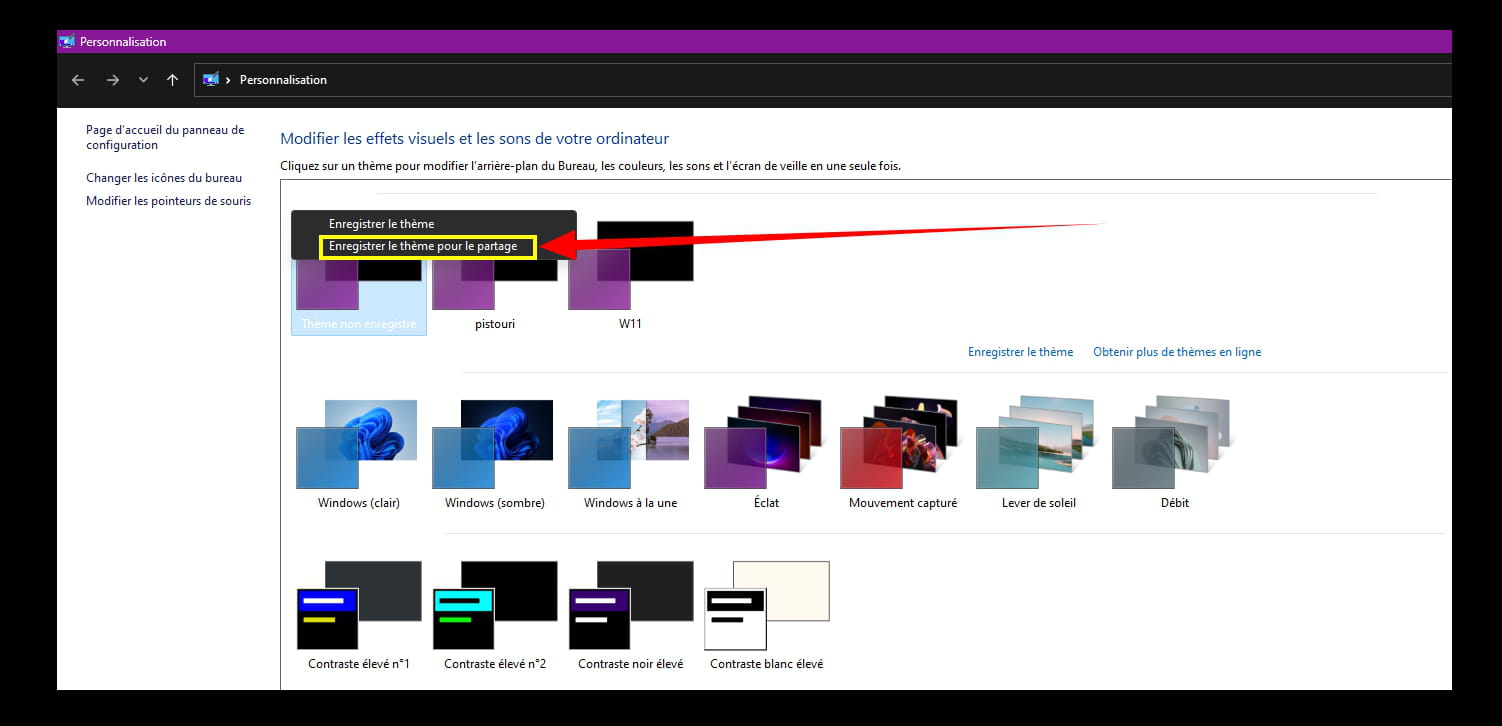Apply the Windows à la une theme
Viewport: 1502px width, 726px height.
point(631,453)
